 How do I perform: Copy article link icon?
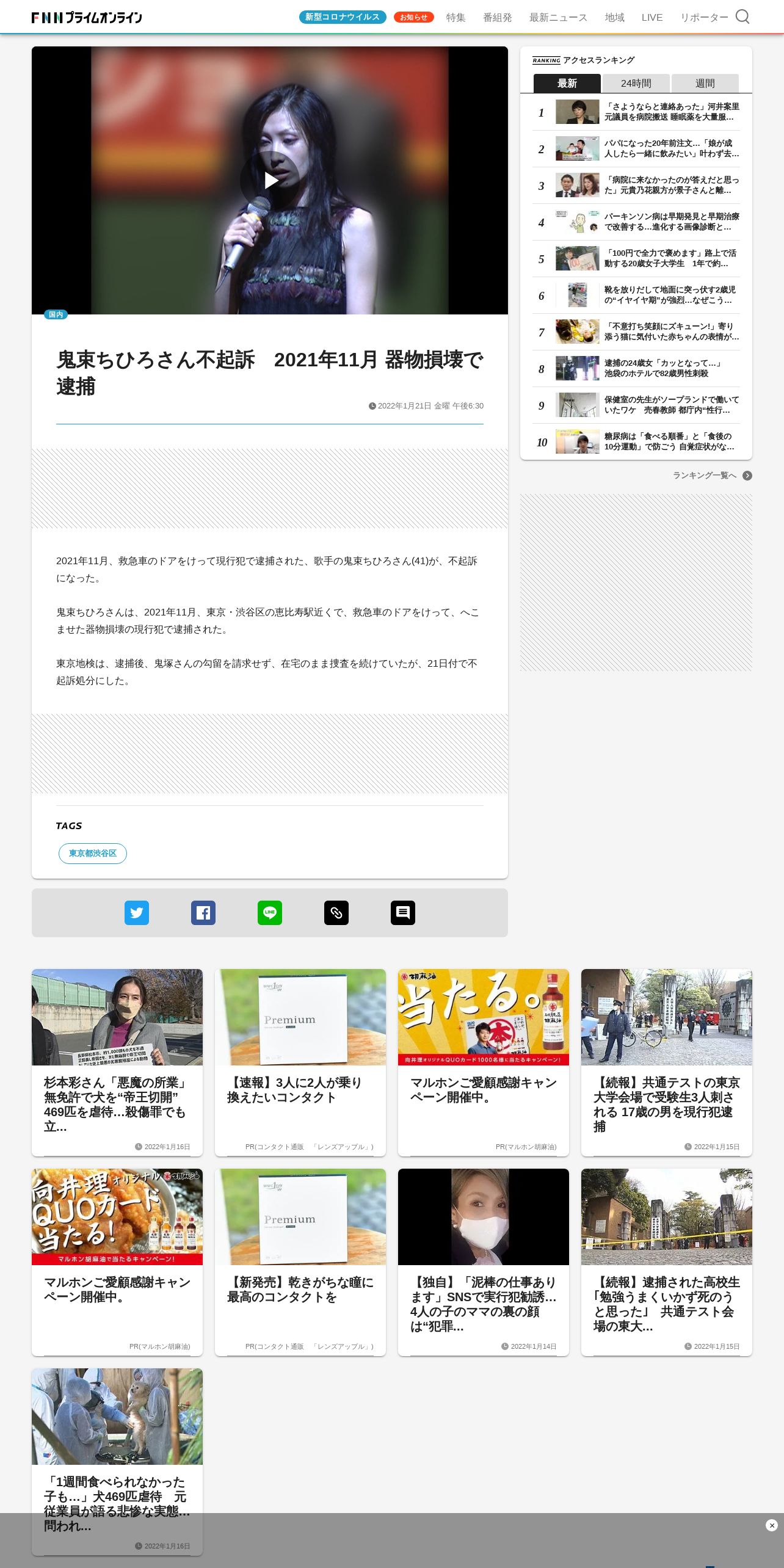tap(336, 913)
